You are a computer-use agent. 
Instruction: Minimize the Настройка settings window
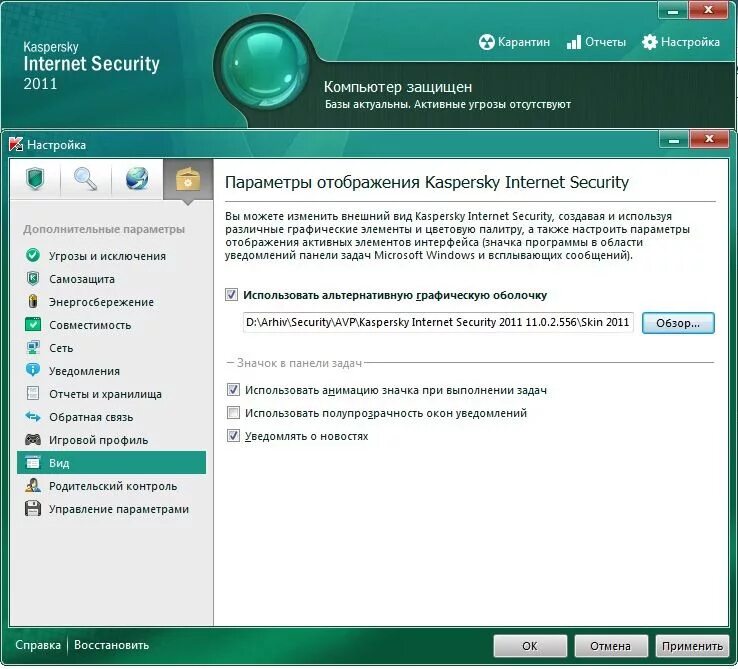[674, 140]
